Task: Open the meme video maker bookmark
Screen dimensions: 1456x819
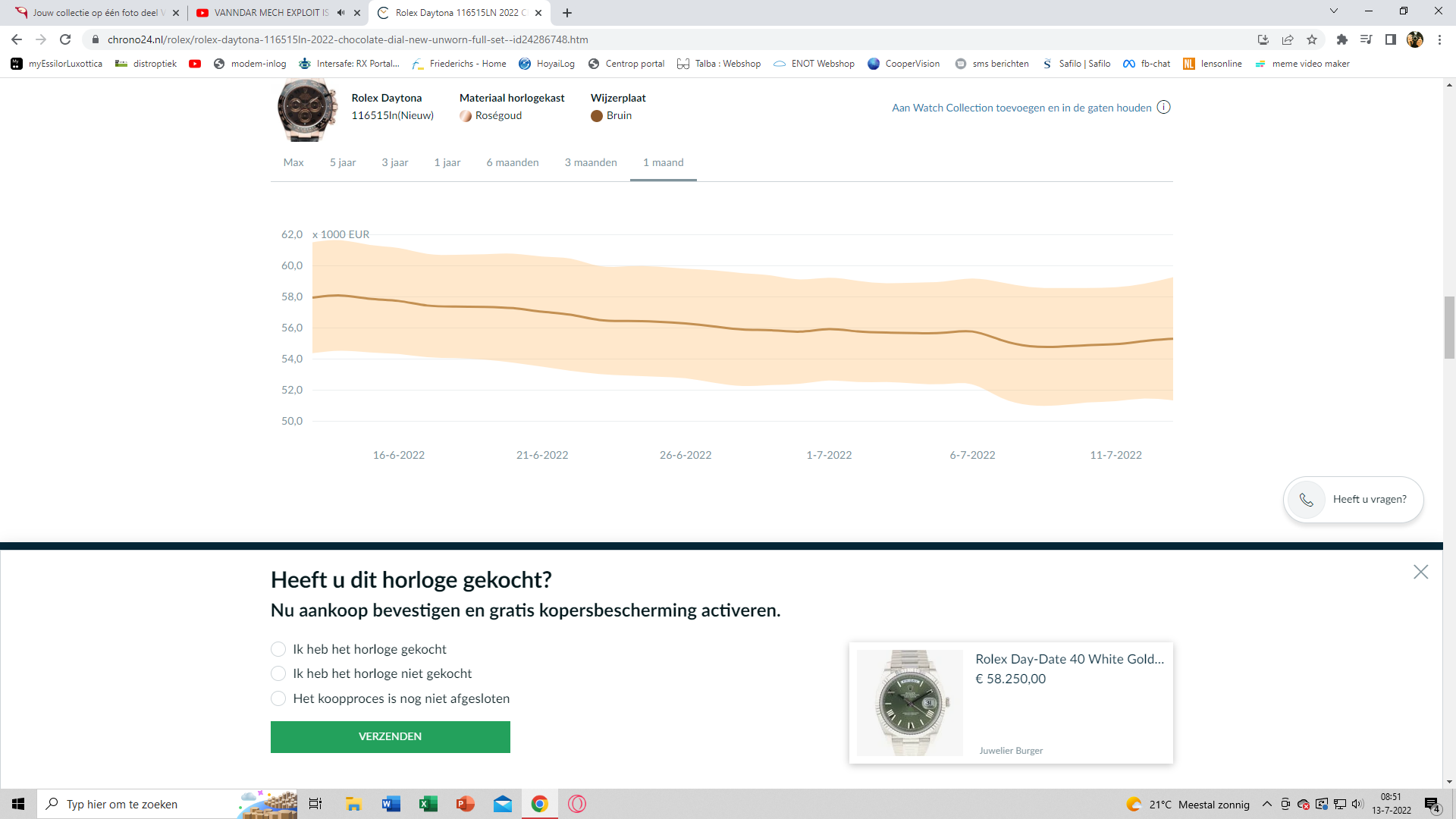Action: coord(1302,64)
